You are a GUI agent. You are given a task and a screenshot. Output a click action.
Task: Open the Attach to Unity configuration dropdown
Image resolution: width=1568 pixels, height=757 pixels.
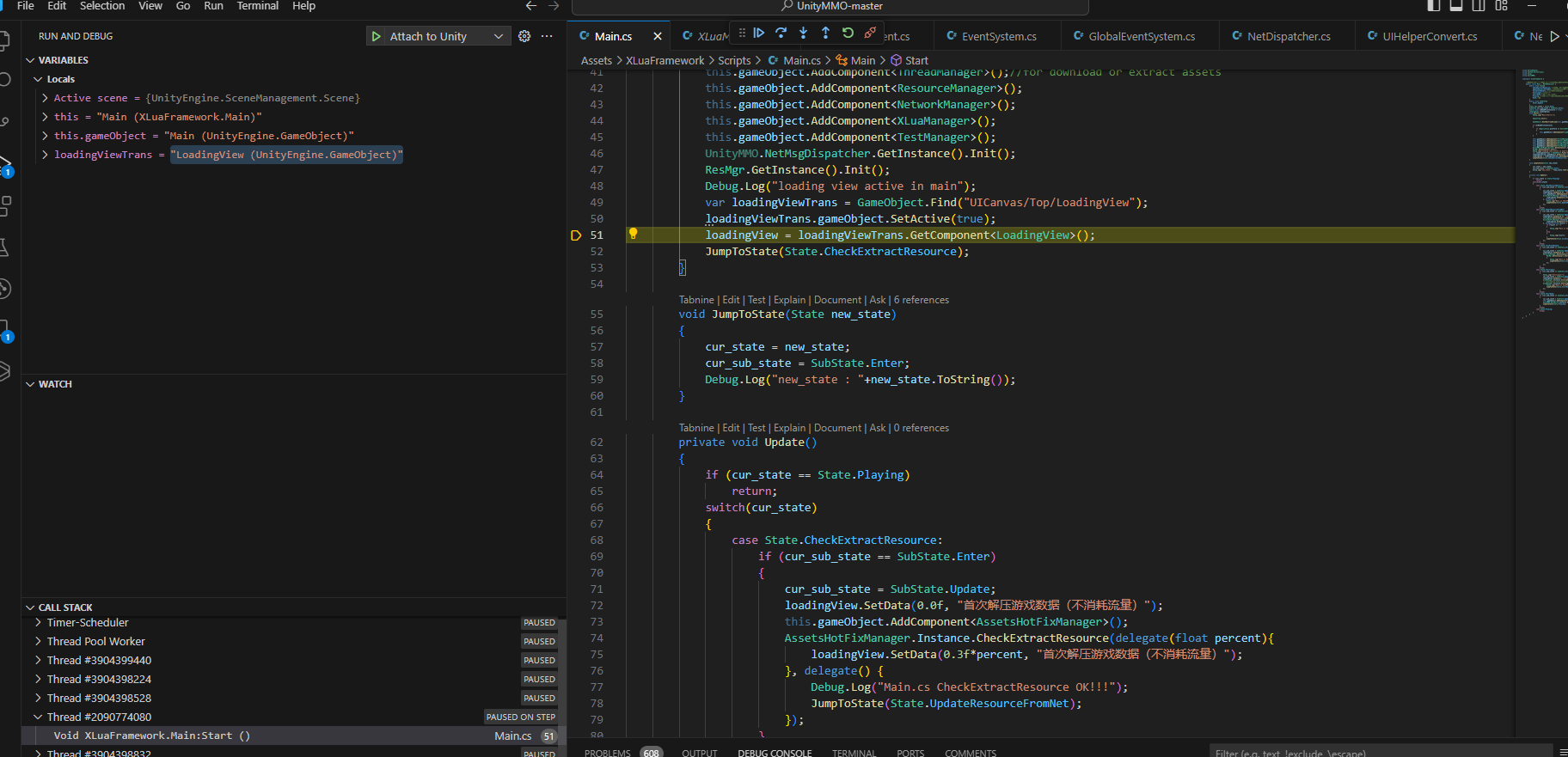(x=498, y=36)
